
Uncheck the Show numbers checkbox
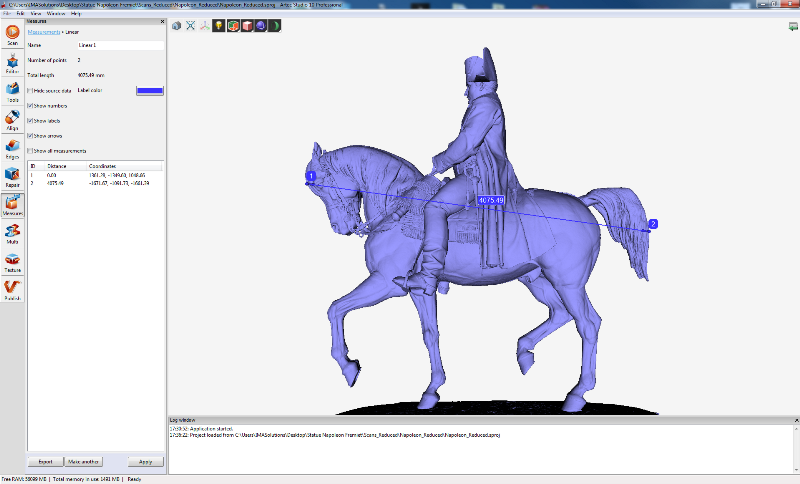pos(30,106)
